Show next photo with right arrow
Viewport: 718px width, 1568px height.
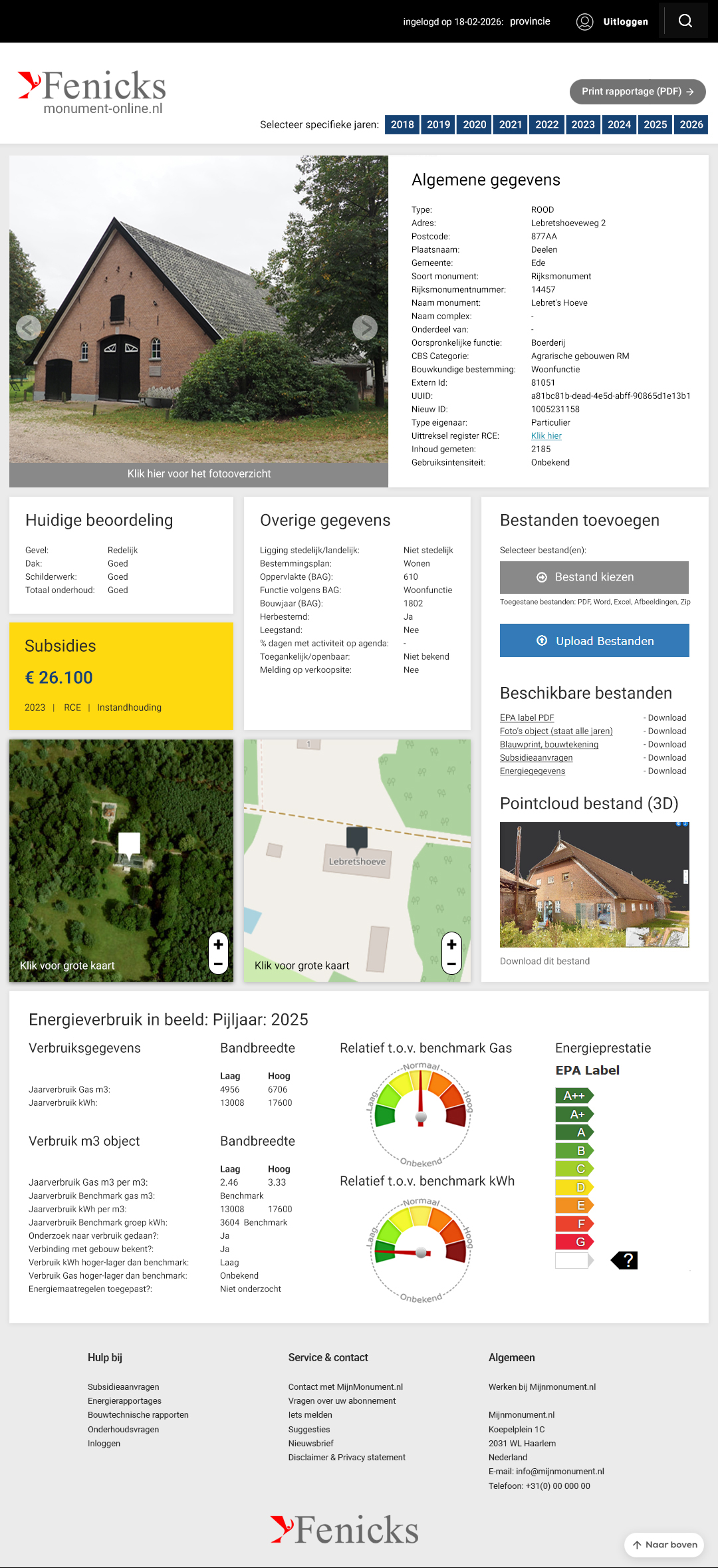[x=364, y=327]
